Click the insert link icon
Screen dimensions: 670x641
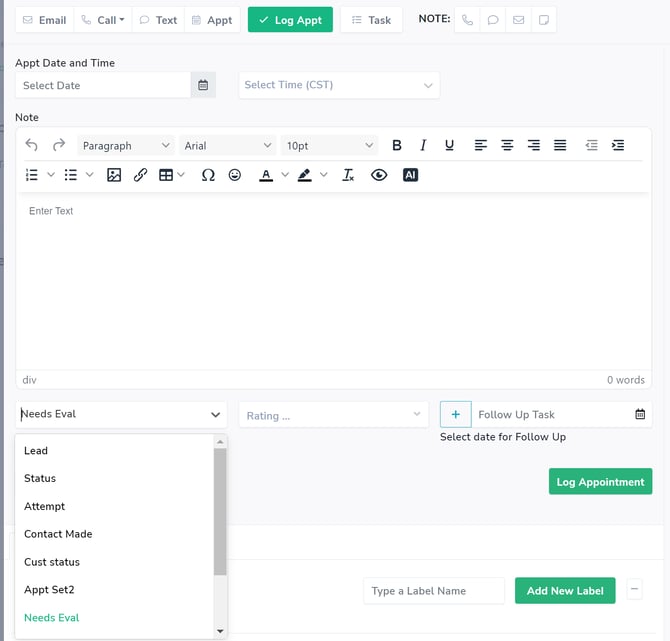pos(140,175)
